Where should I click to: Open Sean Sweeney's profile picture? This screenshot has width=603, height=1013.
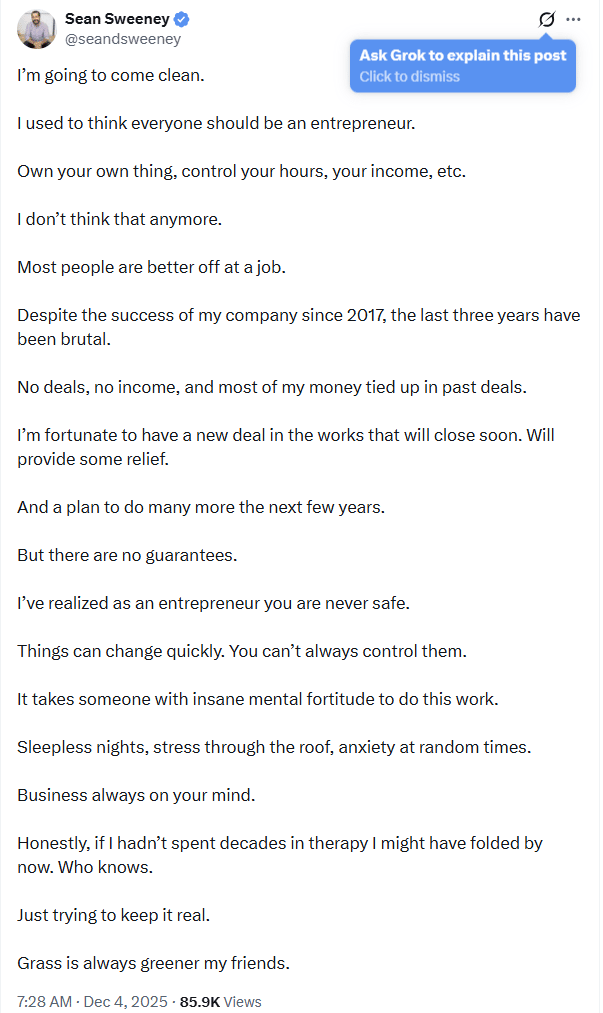tap(36, 30)
